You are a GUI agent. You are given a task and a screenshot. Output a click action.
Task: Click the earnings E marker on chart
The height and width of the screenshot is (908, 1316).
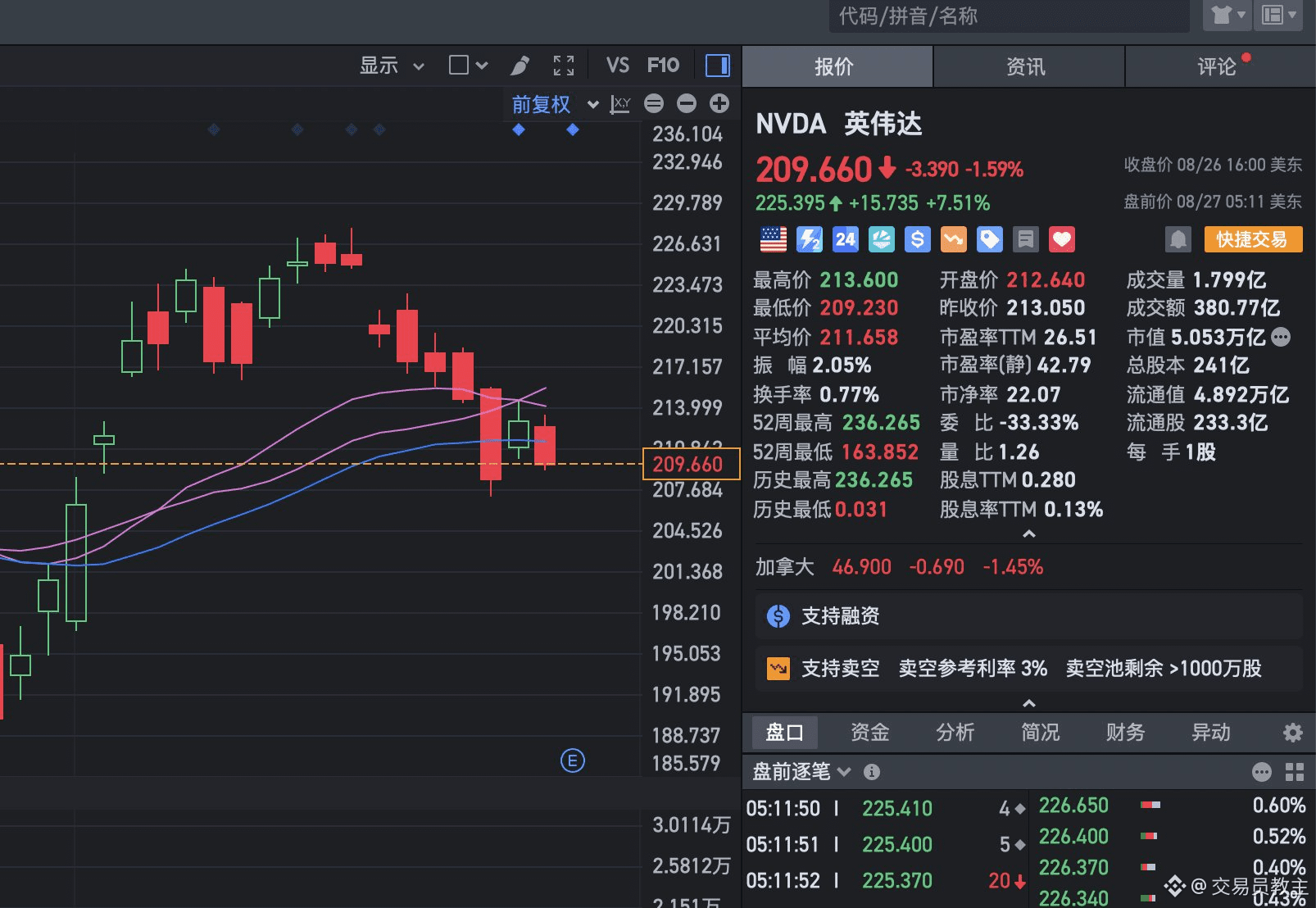click(x=573, y=760)
